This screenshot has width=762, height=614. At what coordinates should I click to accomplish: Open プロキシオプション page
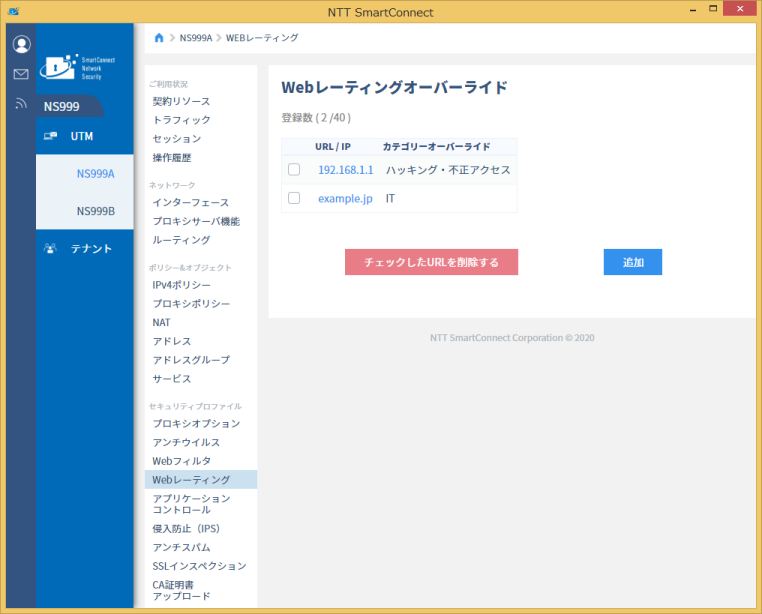pyautogui.click(x=196, y=423)
